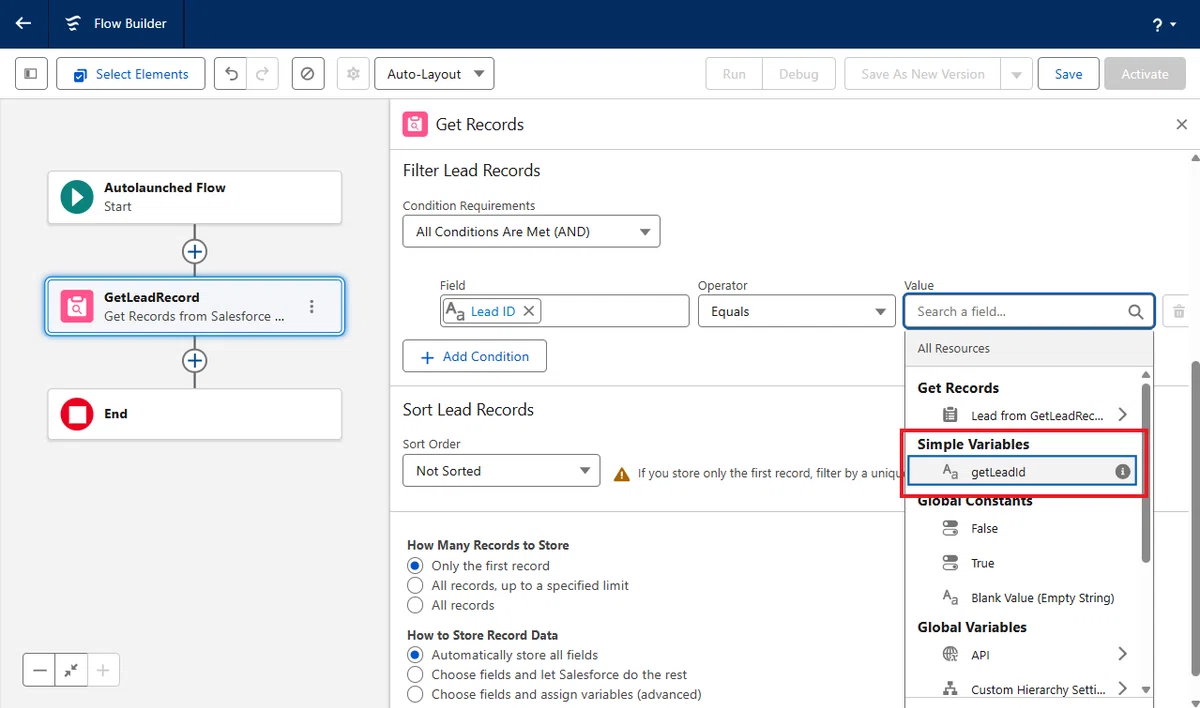Screen dimensions: 1200x708
Task: Select All records, up to a specified limit
Action: (x=415, y=585)
